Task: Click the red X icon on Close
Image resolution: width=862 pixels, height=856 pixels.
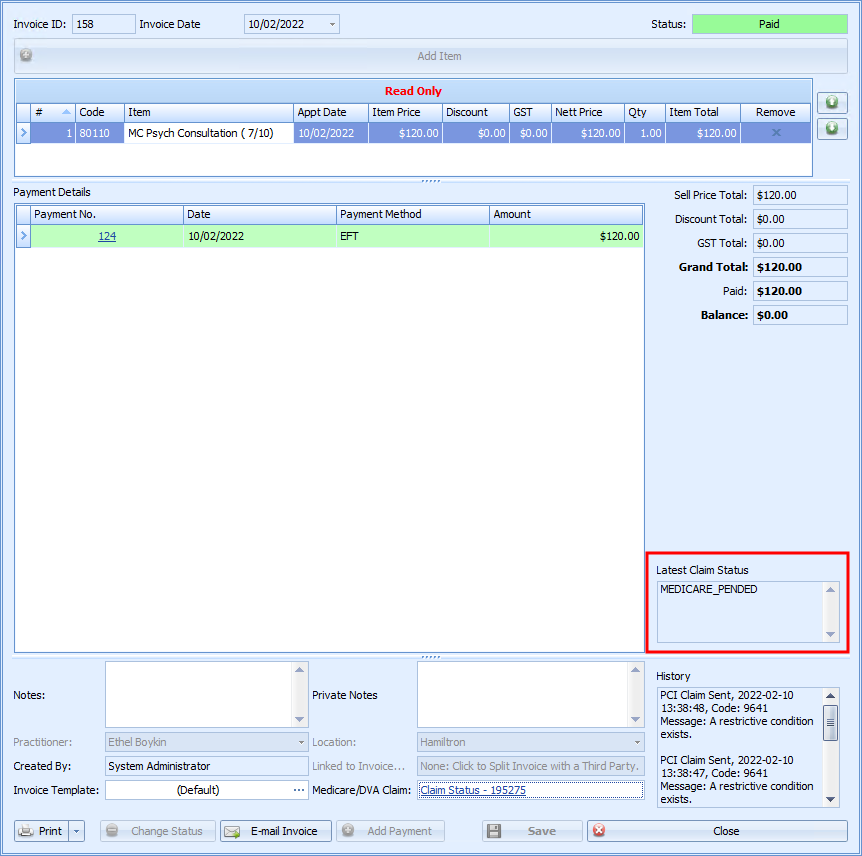Action: [599, 830]
